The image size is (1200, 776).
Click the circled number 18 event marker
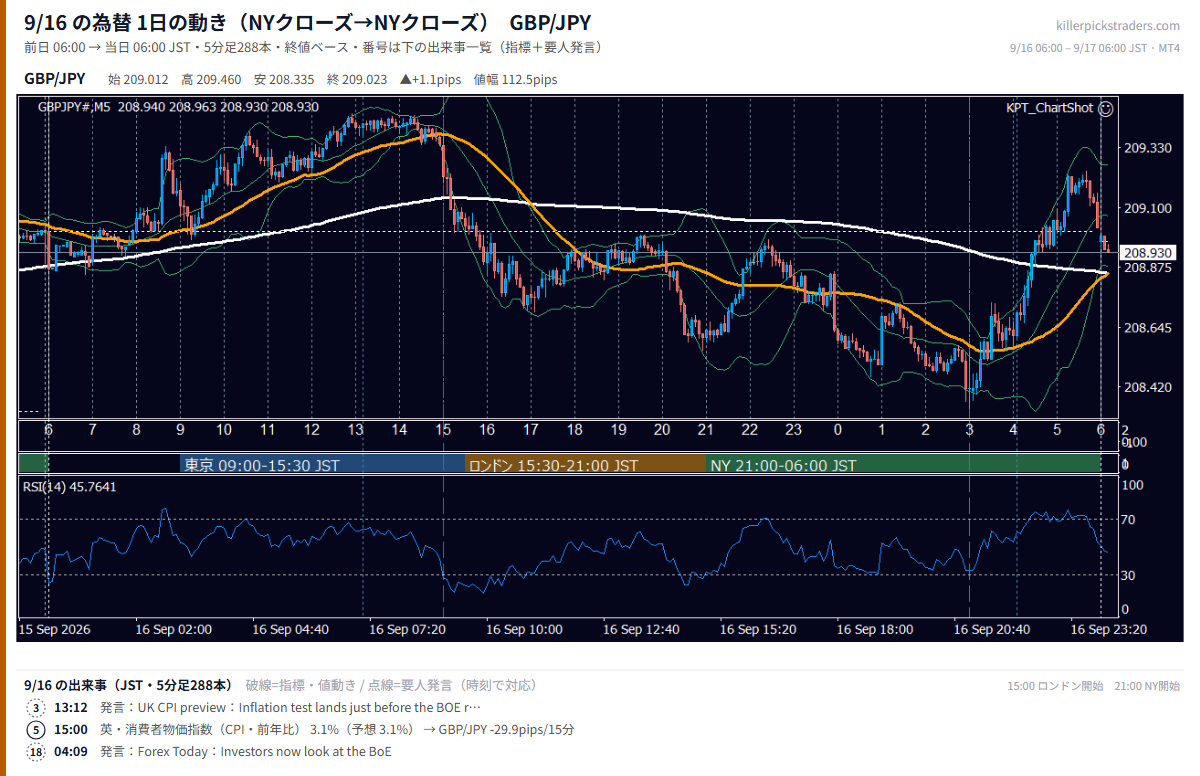[37, 752]
